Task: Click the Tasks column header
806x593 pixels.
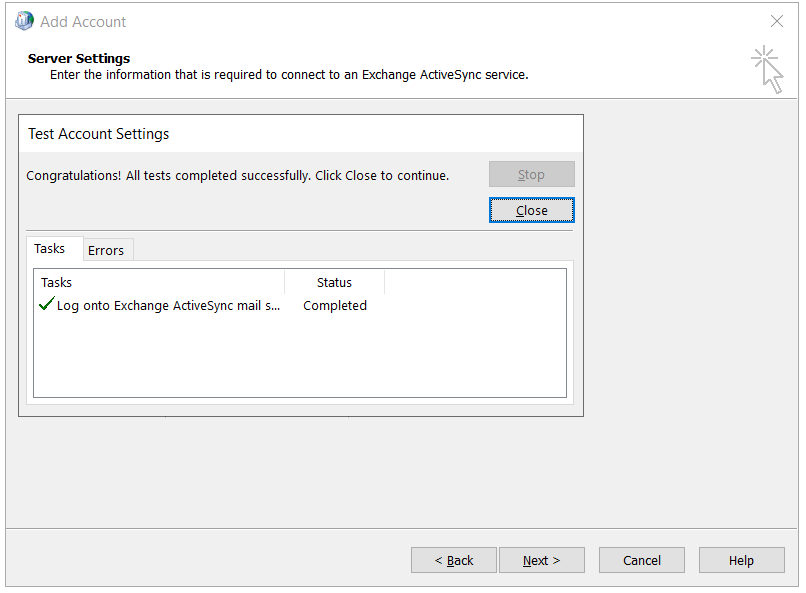Action: click(x=159, y=283)
